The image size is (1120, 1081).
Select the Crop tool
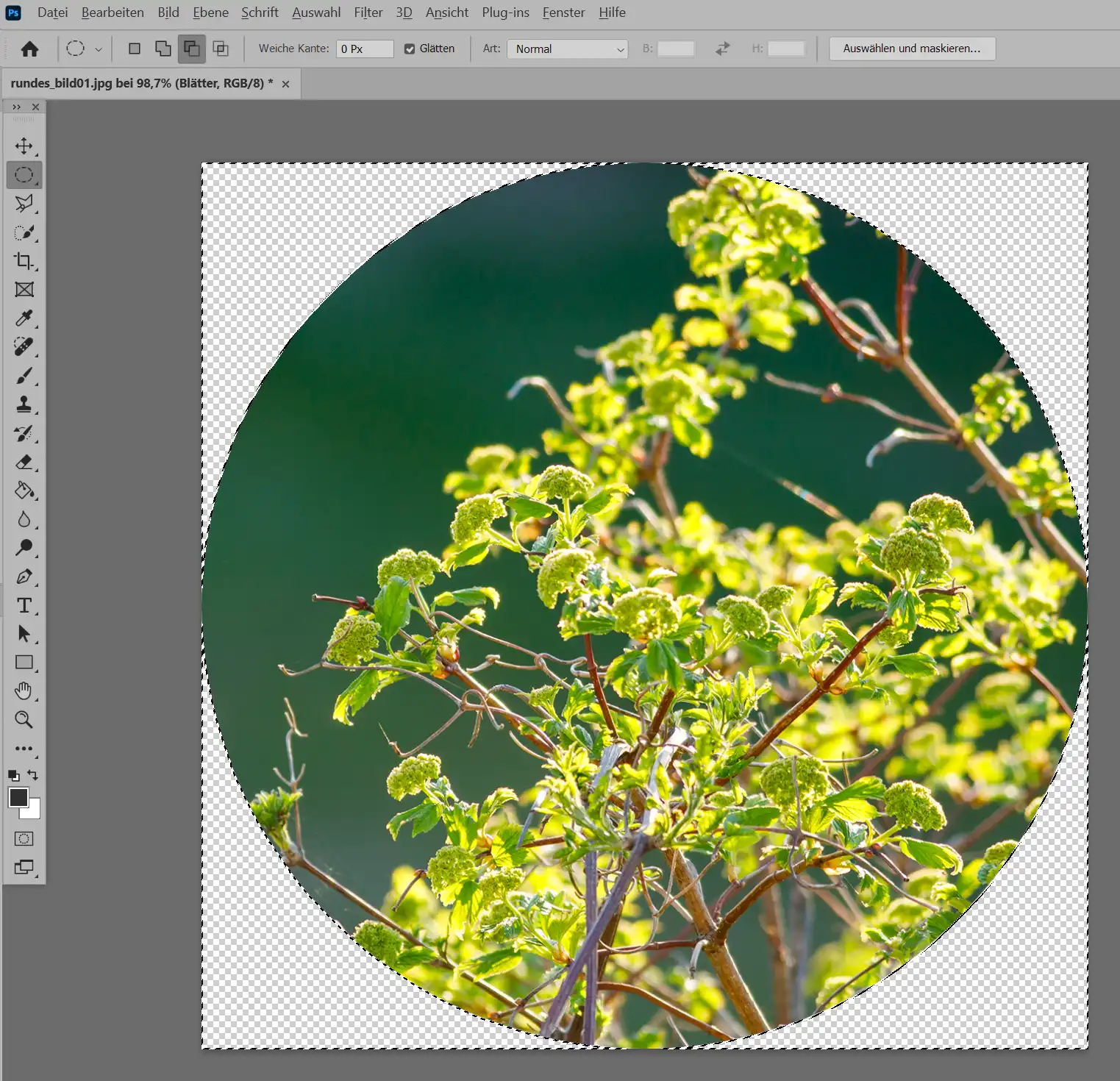point(24,261)
